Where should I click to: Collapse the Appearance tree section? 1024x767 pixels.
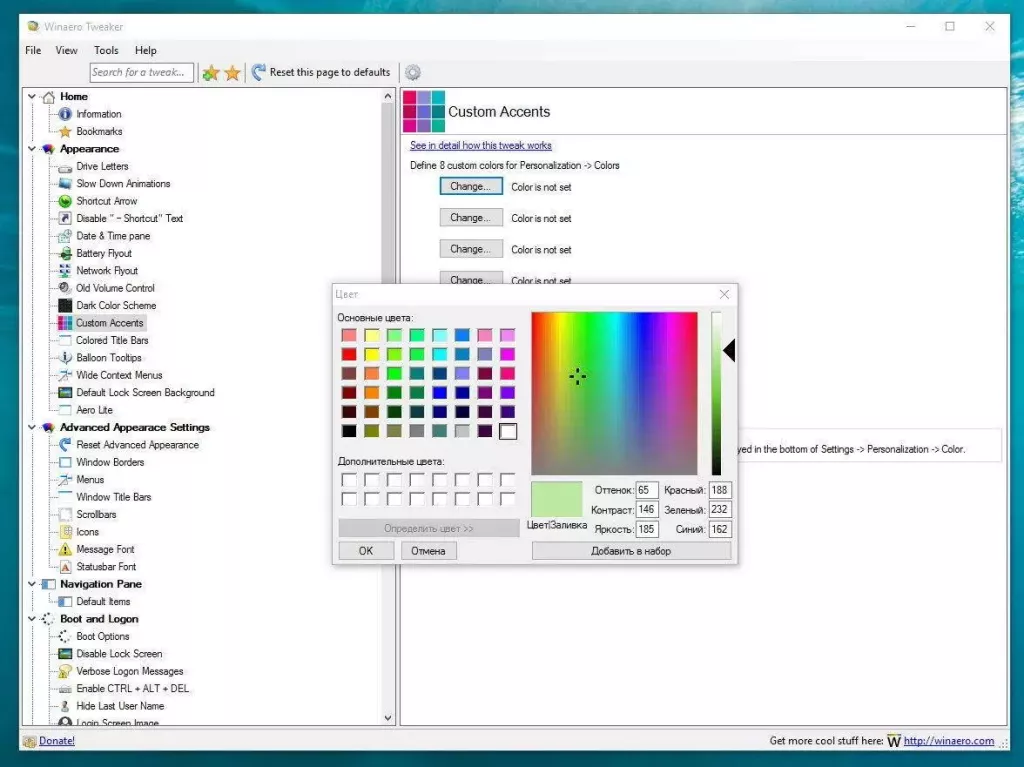click(32, 148)
